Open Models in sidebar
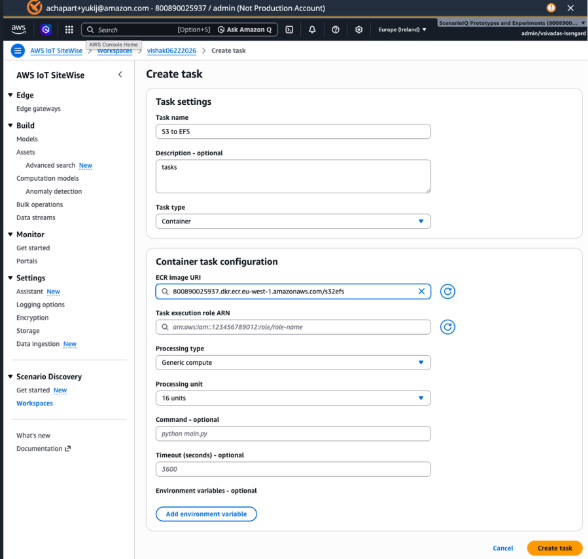Screen dimensions: 588x559 pyautogui.click(x=27, y=139)
